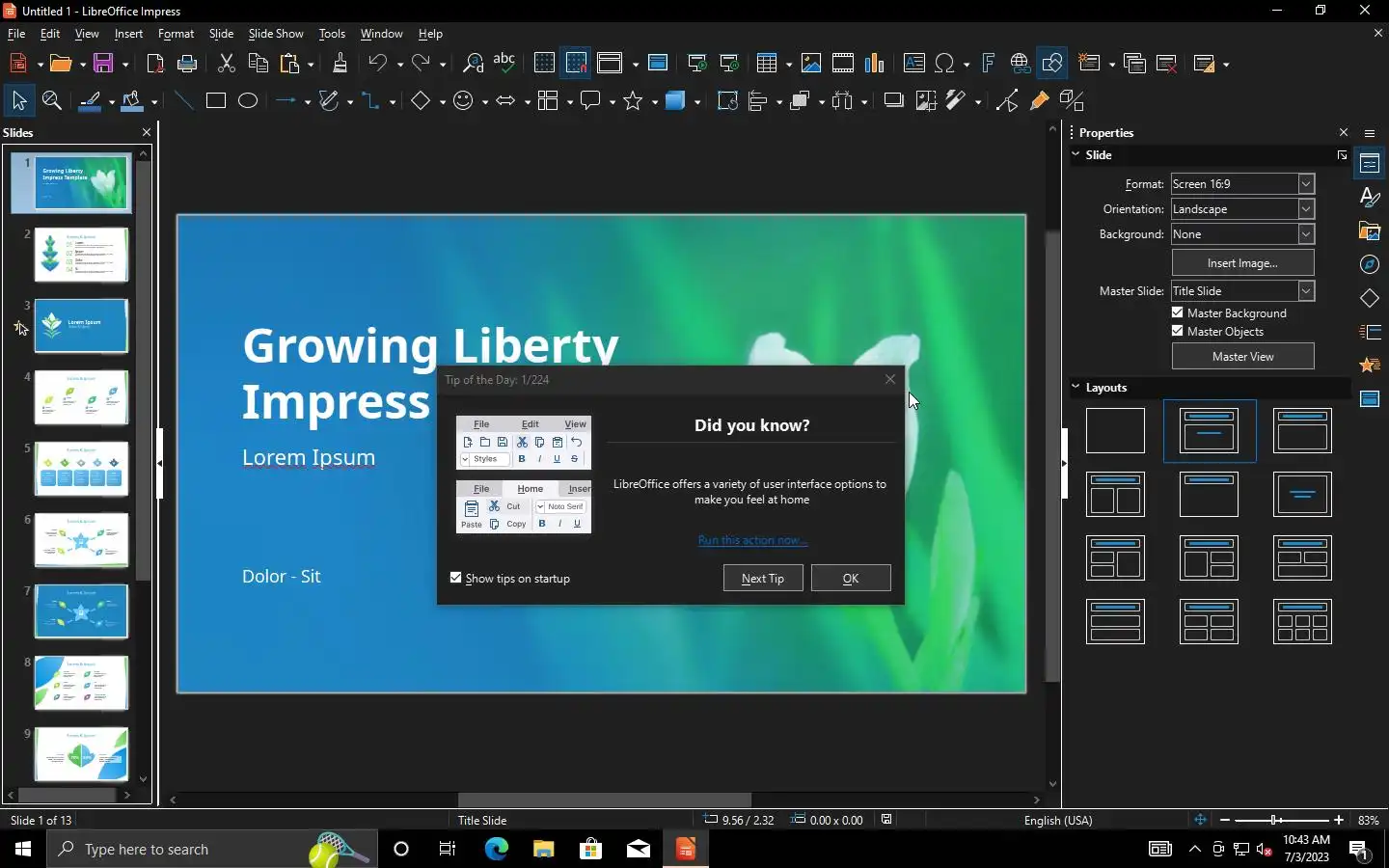Click the Run this action now link
This screenshot has width=1389, height=868.
(752, 540)
